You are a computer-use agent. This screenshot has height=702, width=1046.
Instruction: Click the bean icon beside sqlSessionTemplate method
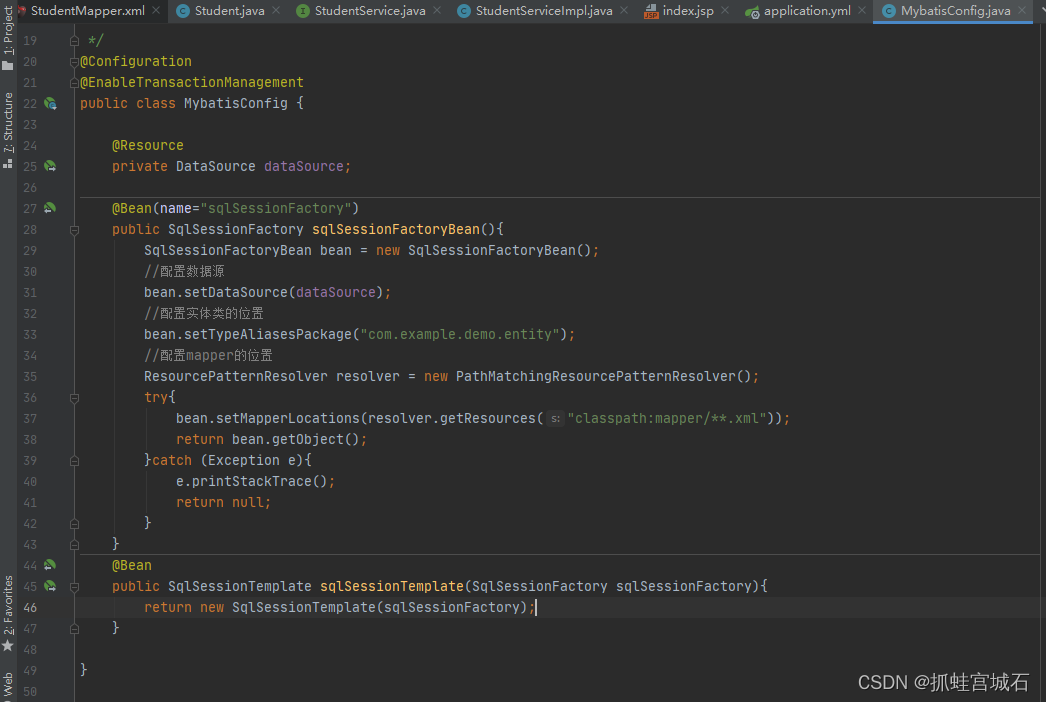51,586
